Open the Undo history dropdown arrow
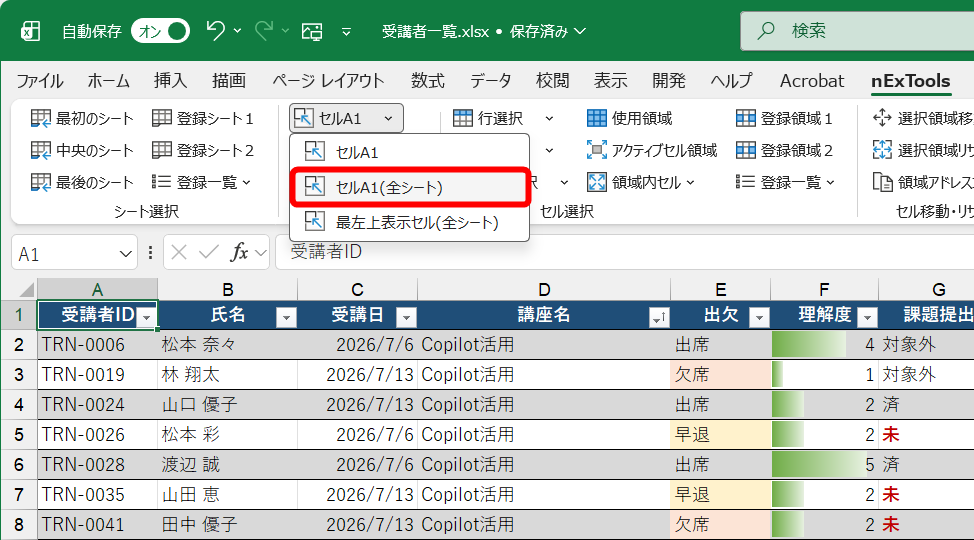 tap(237, 30)
